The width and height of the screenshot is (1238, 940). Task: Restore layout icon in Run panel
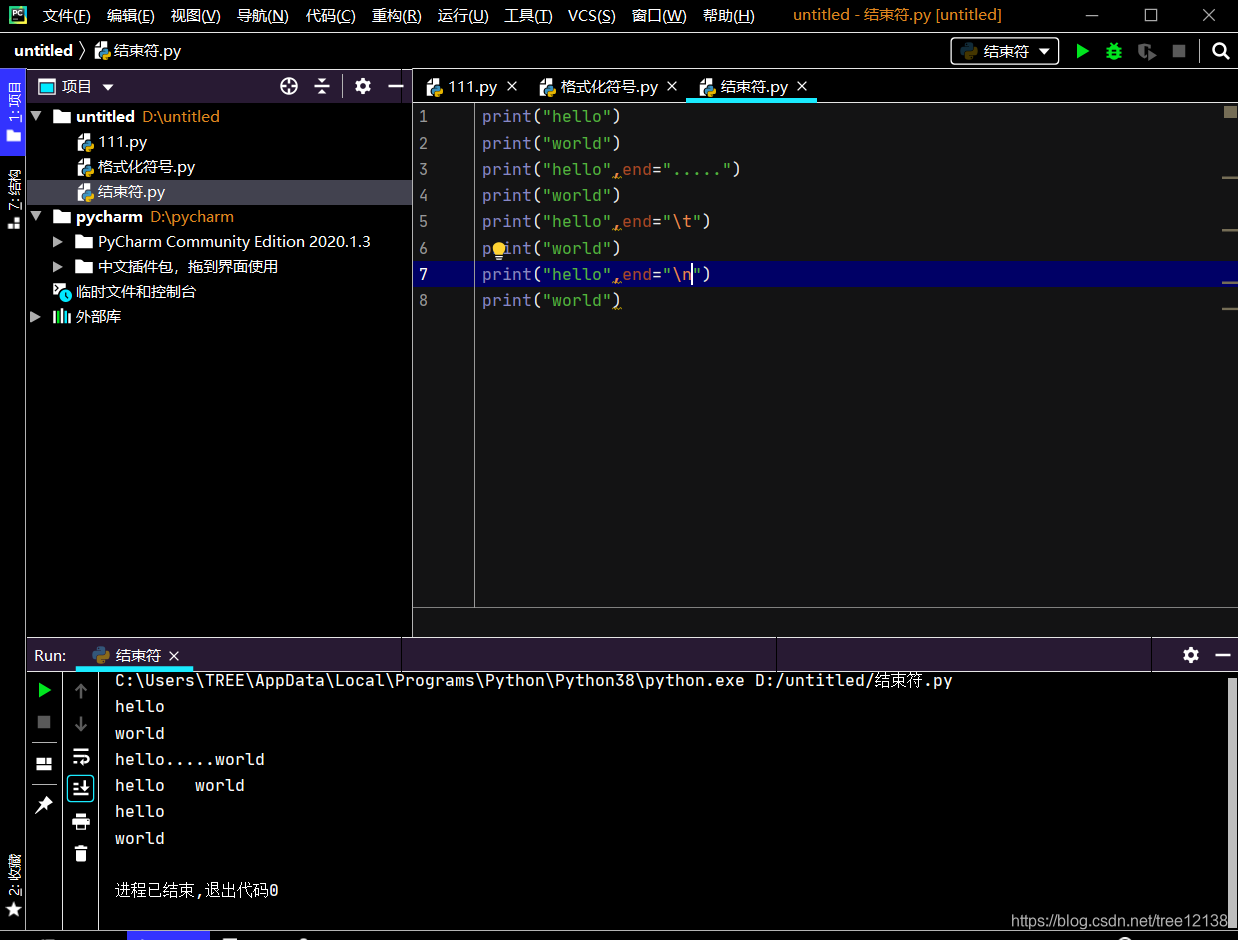[44, 764]
